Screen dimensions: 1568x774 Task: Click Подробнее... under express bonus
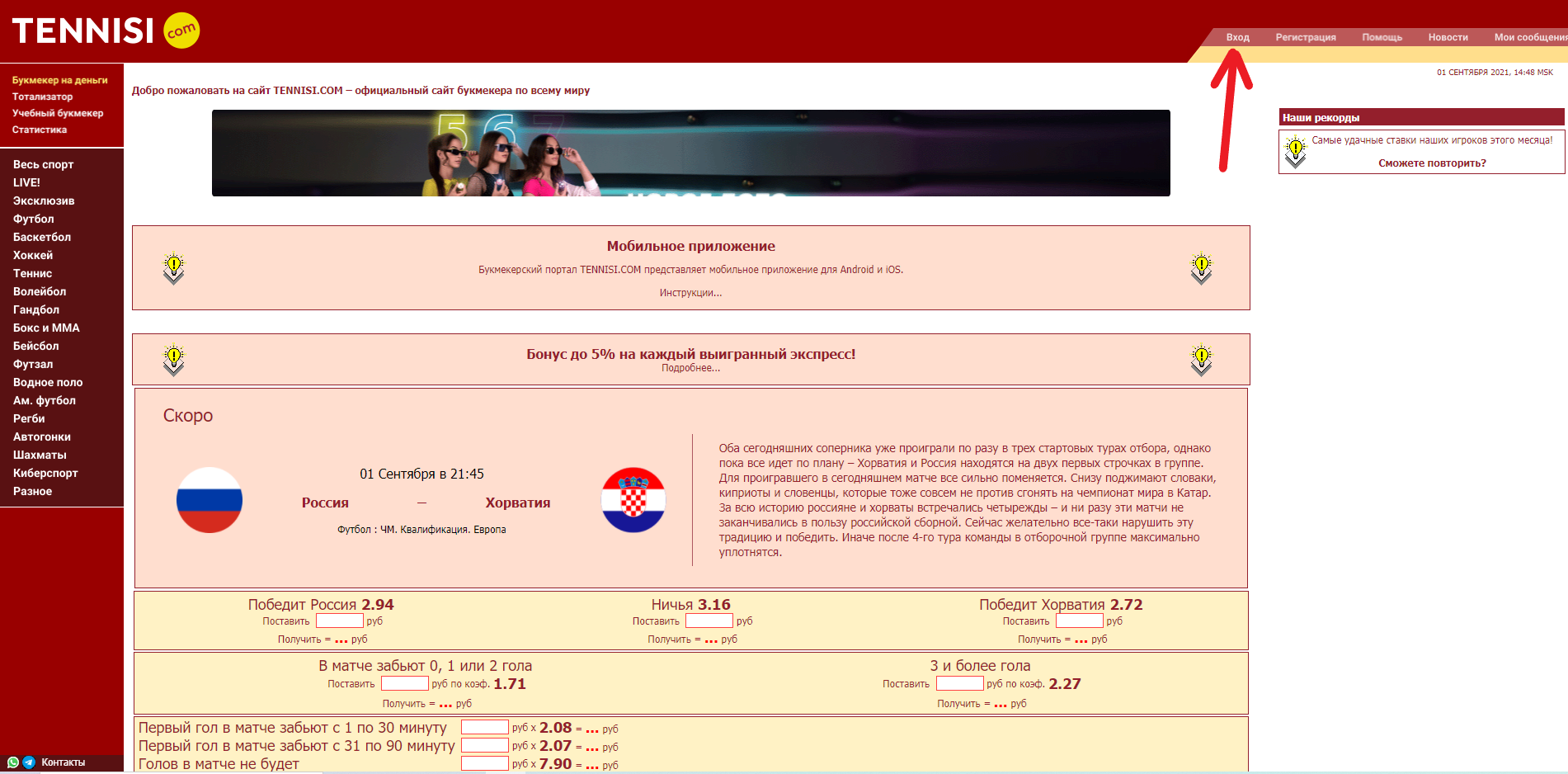(x=691, y=368)
